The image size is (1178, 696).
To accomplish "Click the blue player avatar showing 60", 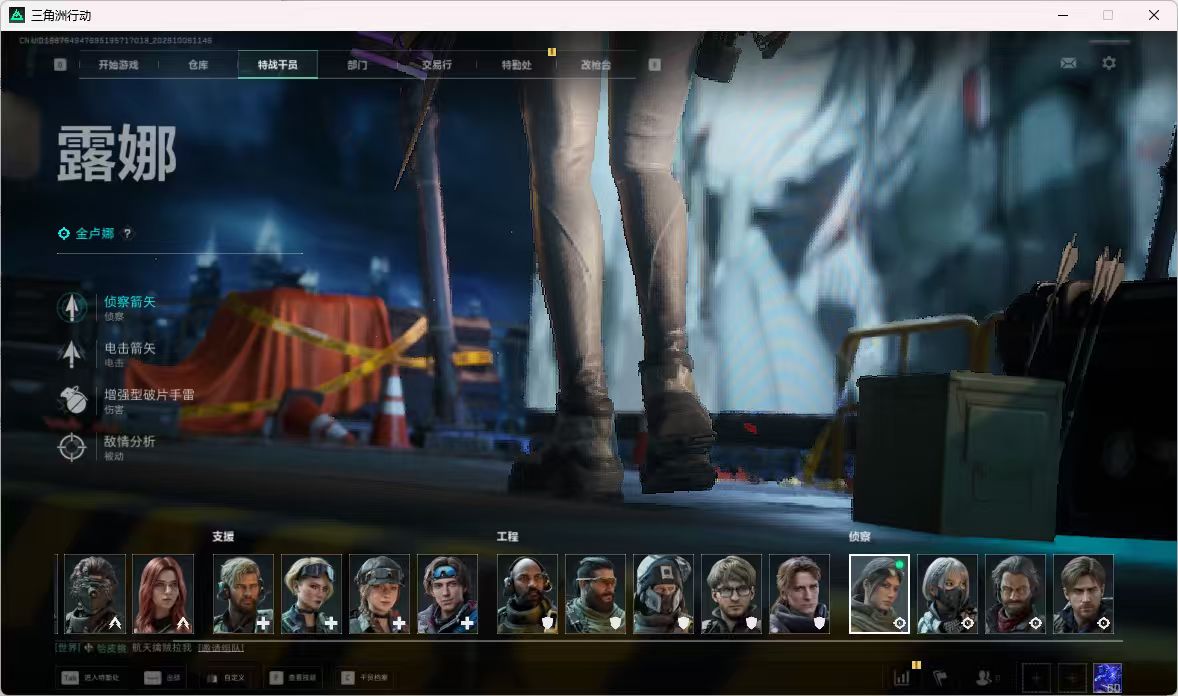I will pos(1107,678).
